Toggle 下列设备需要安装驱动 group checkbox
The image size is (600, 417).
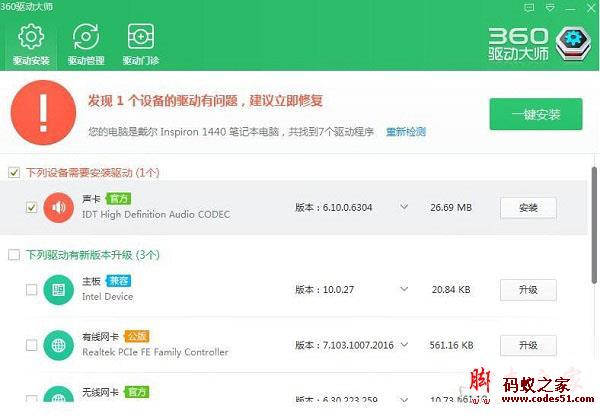pos(13,172)
